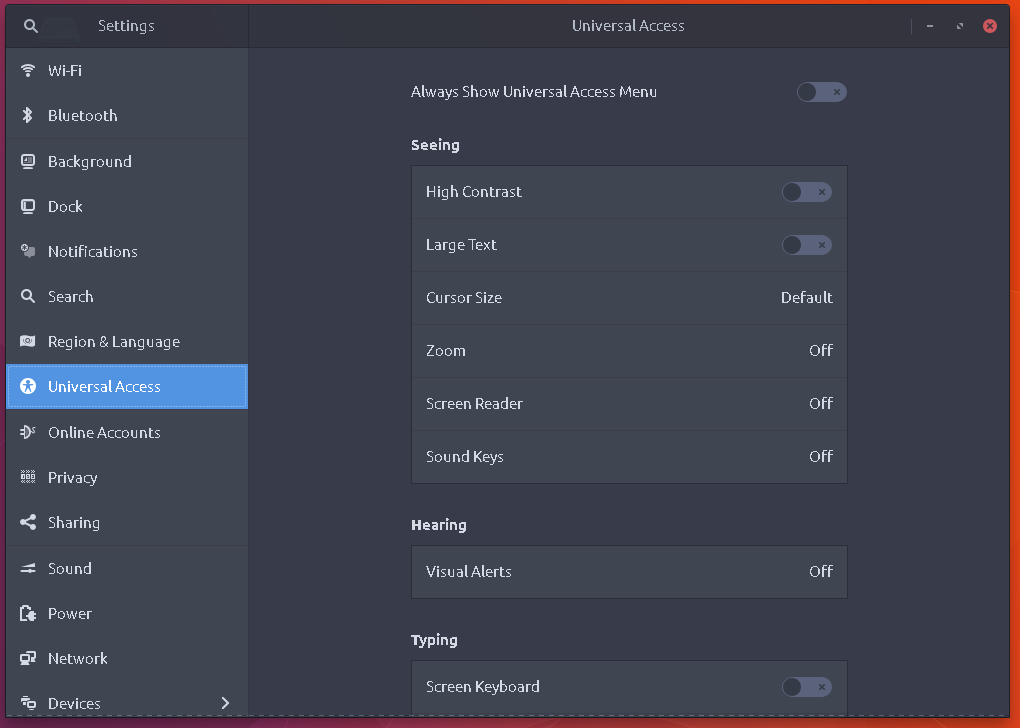Click the Sharing icon in sidebar

click(27, 522)
